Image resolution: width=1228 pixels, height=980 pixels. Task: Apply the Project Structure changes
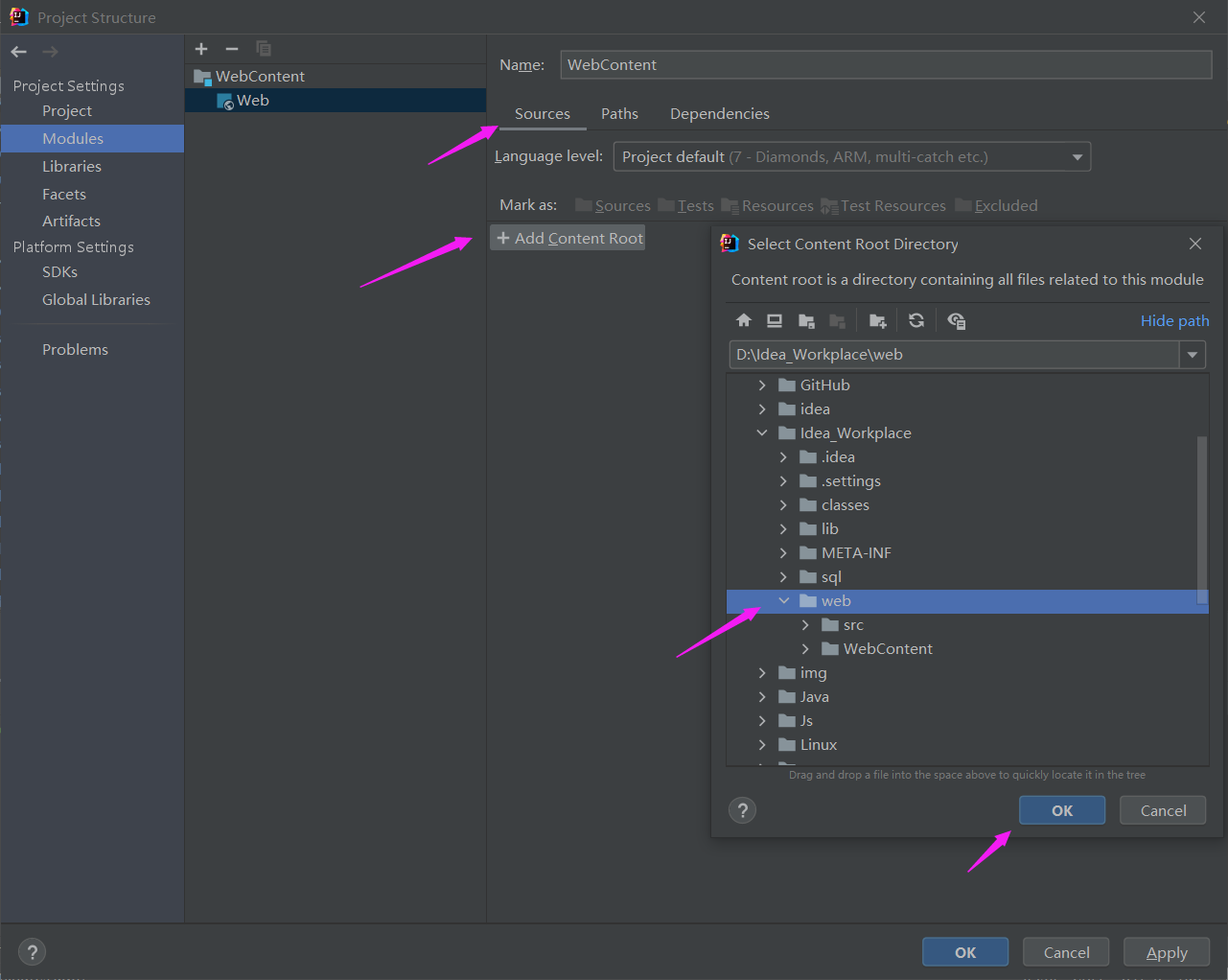click(x=1167, y=952)
